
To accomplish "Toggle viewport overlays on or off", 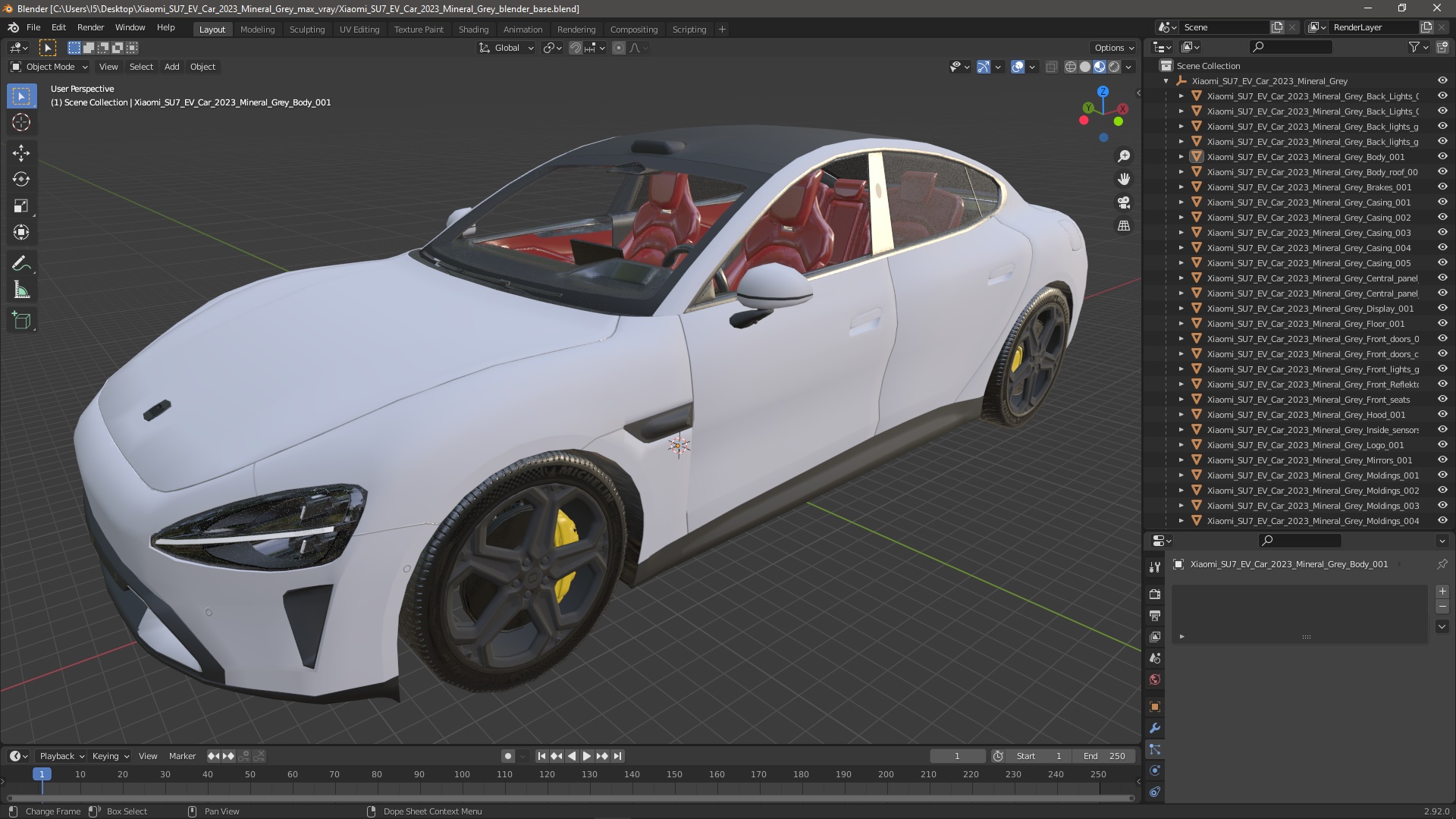I will coord(1018,67).
